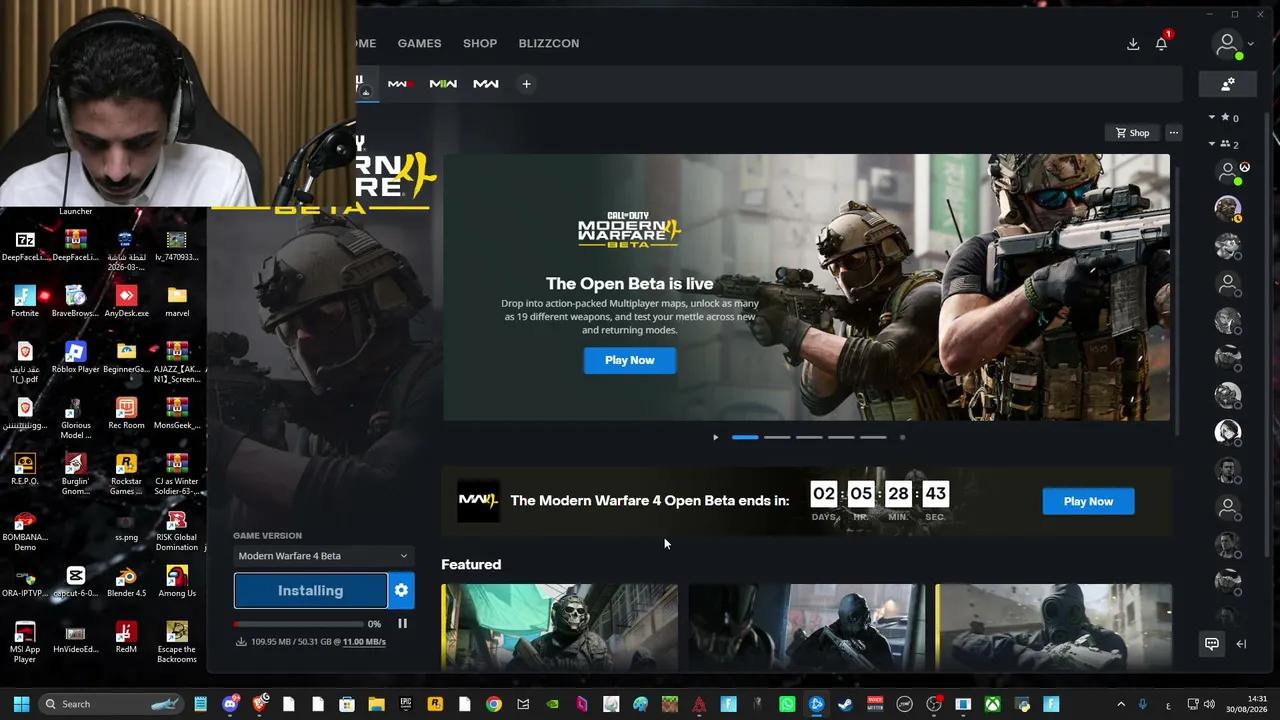Viewport: 1280px width, 720px height.
Task: Open the third Featured gas mask thumbnail
Action: (x=1053, y=627)
